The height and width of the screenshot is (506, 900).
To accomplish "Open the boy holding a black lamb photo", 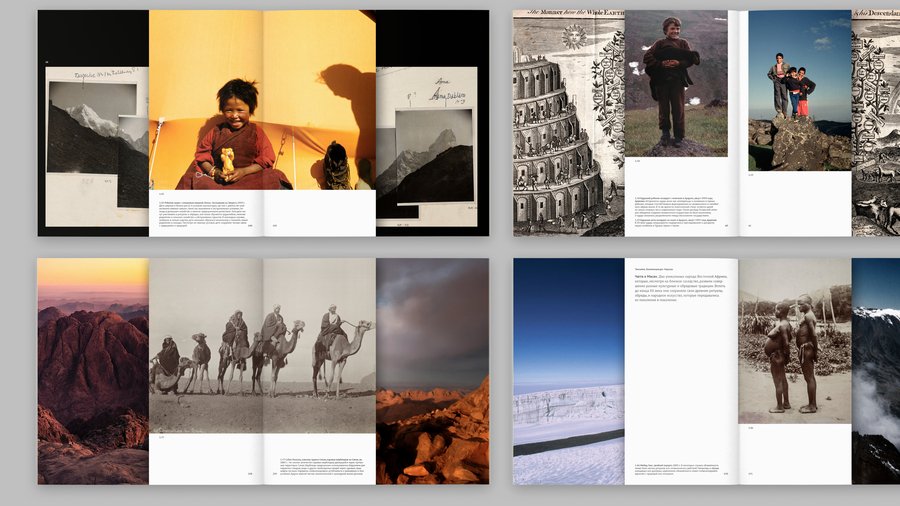I will 676,84.
